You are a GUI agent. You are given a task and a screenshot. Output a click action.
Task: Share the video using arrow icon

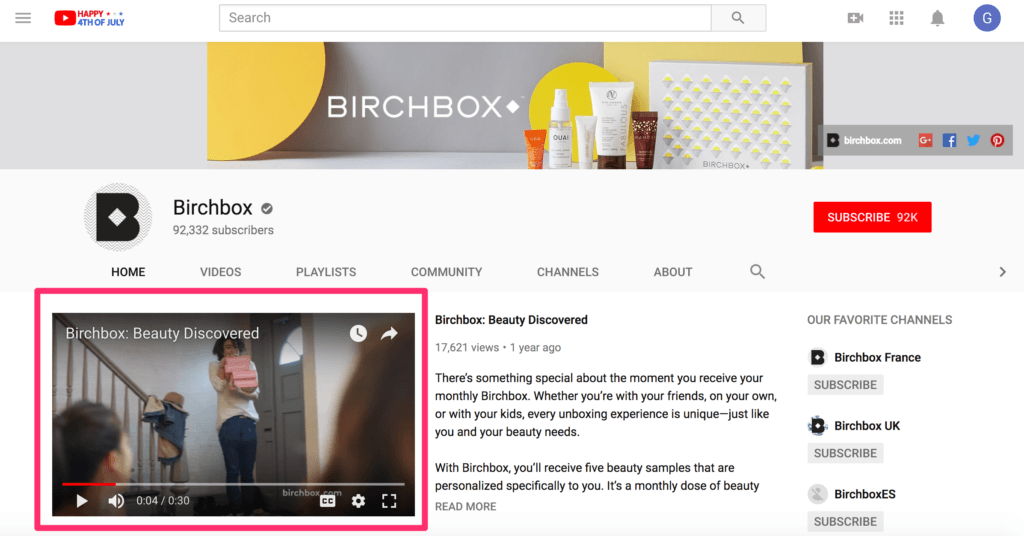389,334
